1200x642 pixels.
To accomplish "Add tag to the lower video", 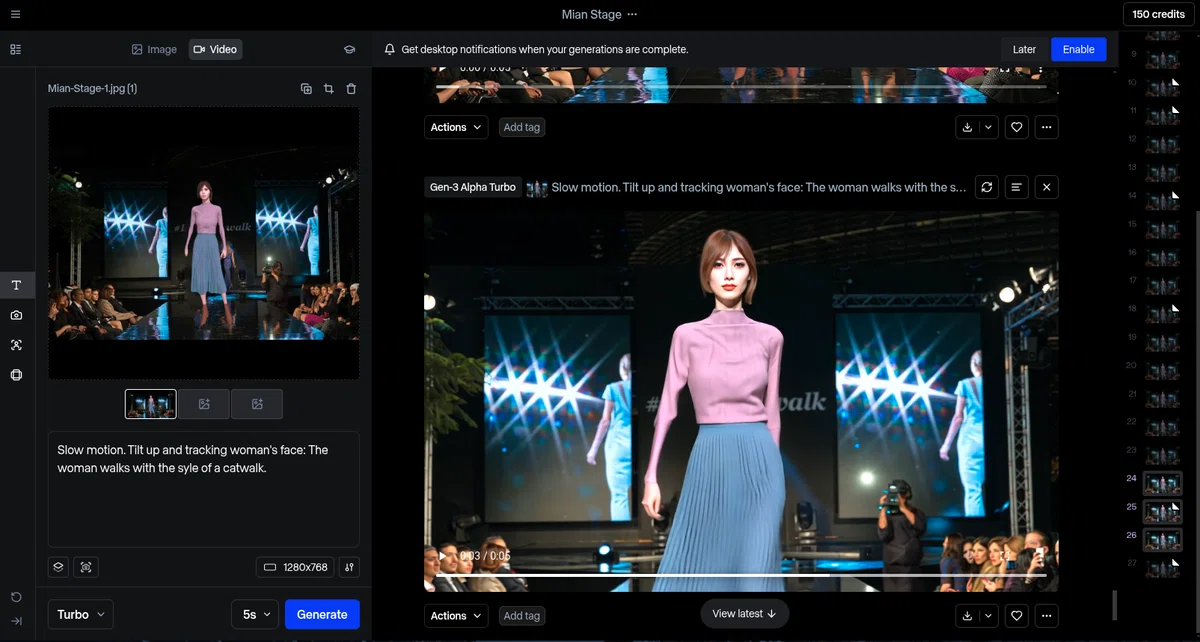I will [521, 615].
